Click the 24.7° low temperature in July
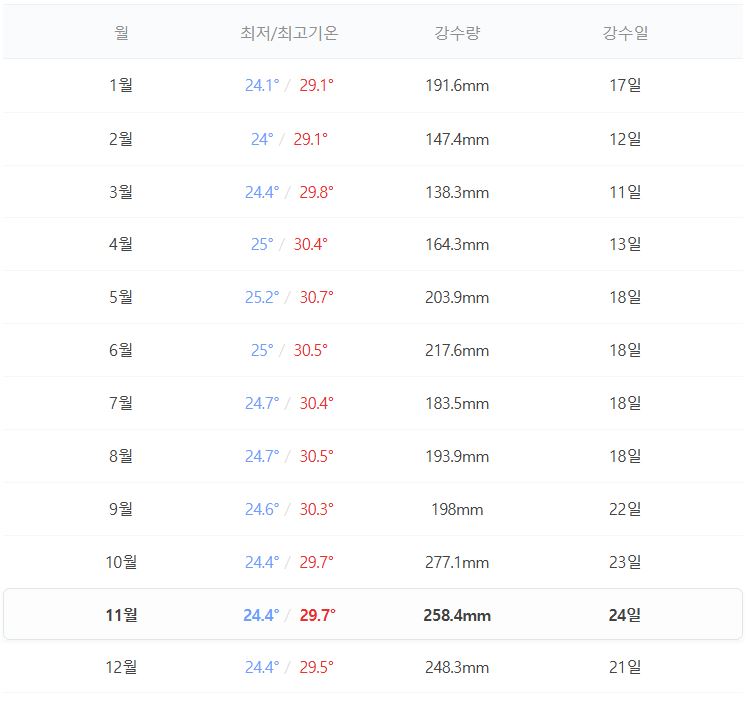This screenshot has height=704, width=751. (x=262, y=403)
